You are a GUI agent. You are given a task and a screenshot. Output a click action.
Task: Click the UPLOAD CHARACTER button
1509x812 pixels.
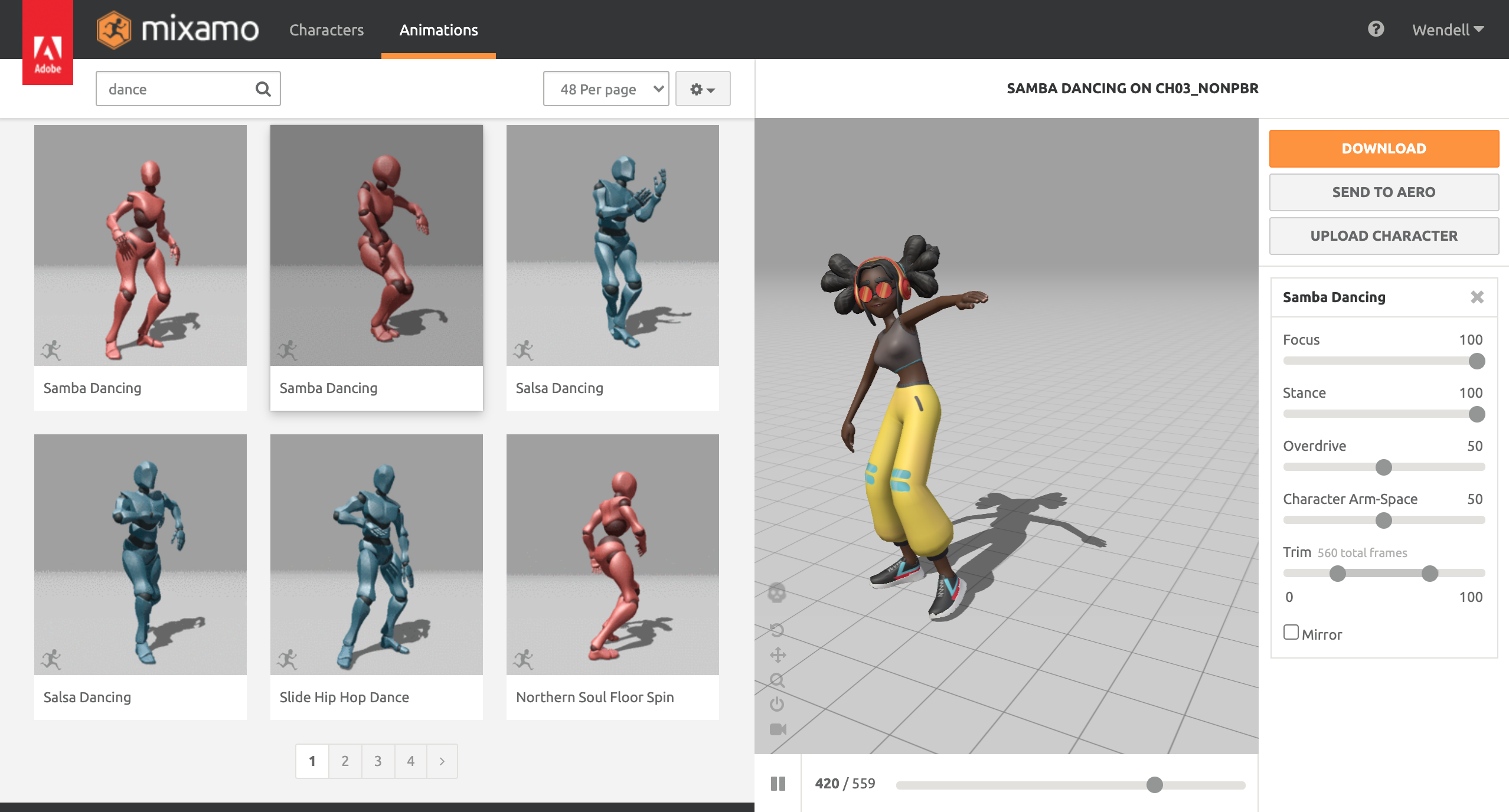pos(1383,236)
